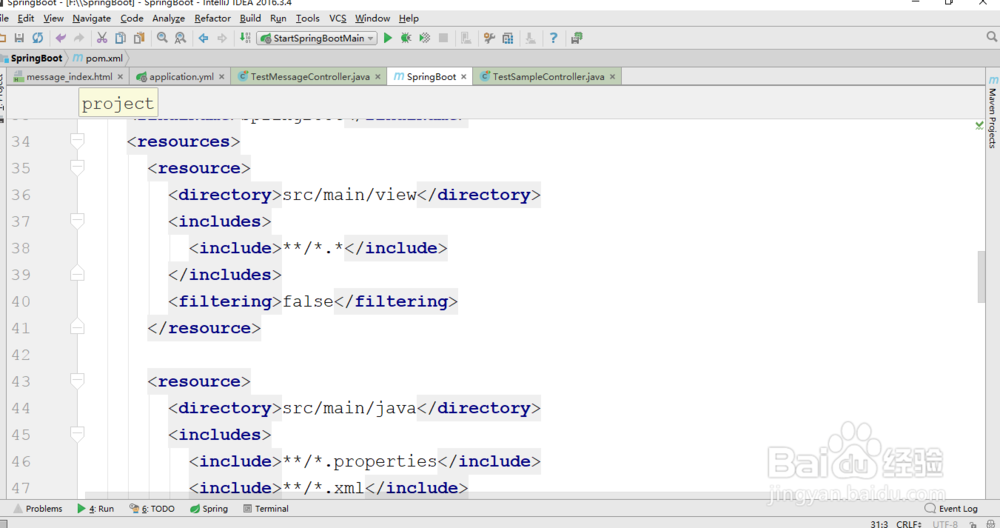
Task: Click the Make Project build icon
Action: tap(245, 38)
